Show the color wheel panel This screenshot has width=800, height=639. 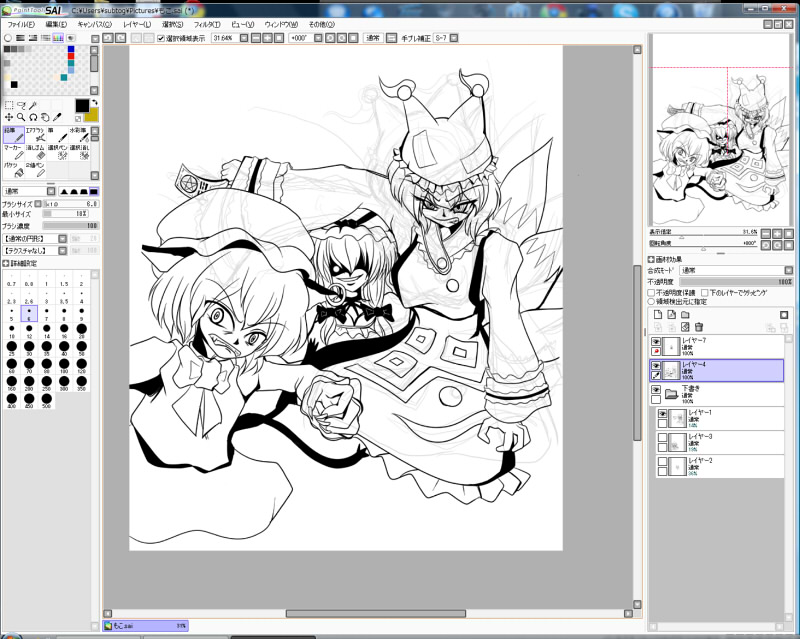pyautogui.click(x=8, y=38)
